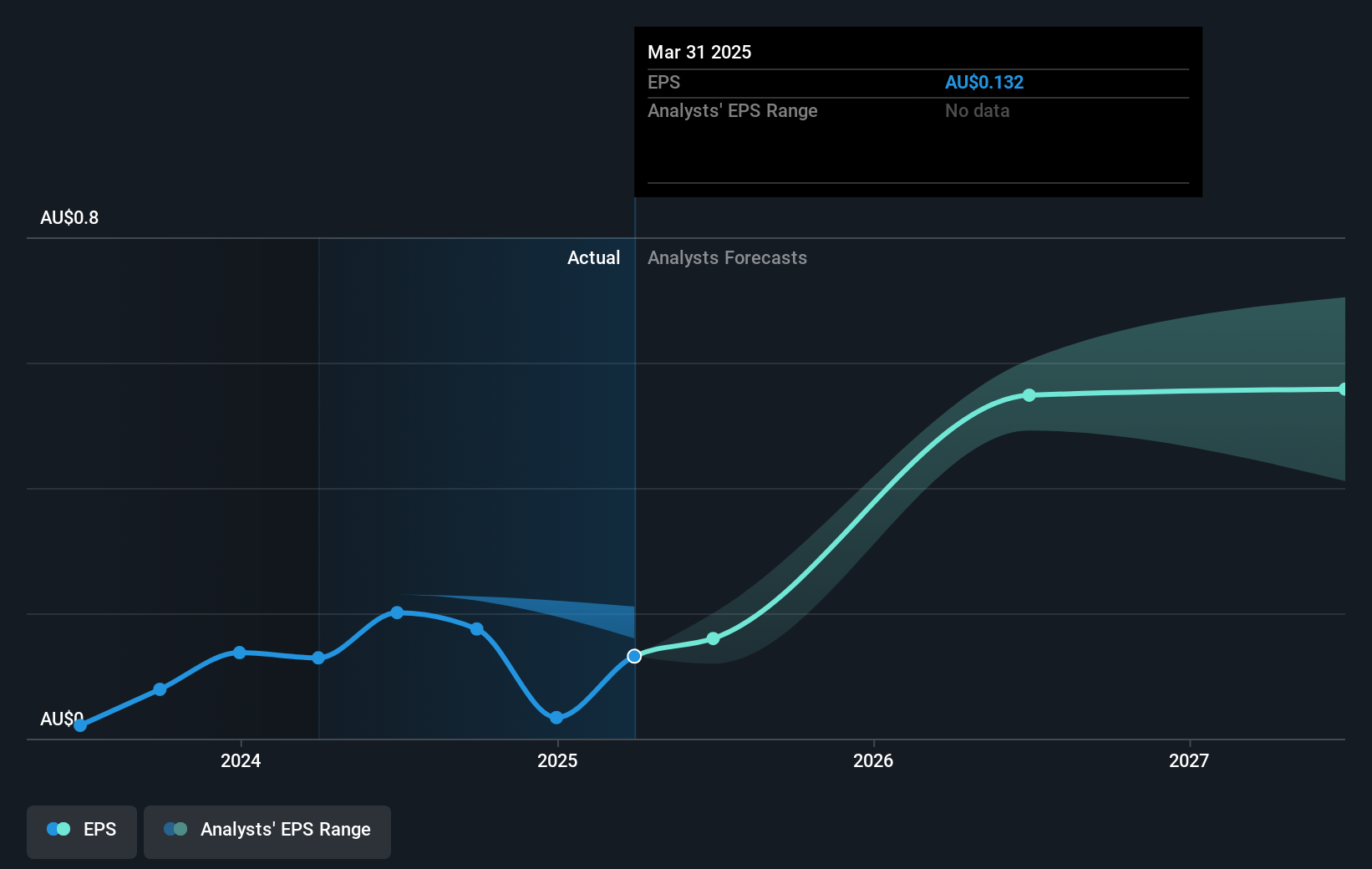Select the late-2023 EPS data point
Image resolution: width=1372 pixels, height=869 pixels.
tap(160, 689)
